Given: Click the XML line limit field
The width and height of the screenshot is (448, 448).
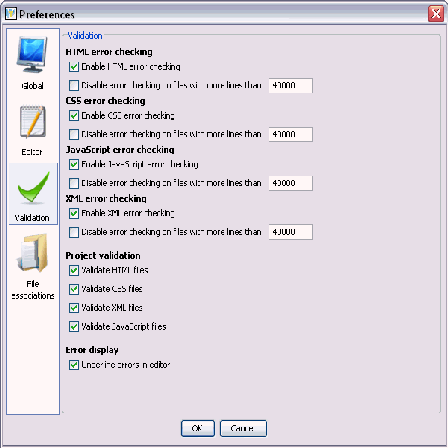Looking at the screenshot, I should tap(291, 232).
